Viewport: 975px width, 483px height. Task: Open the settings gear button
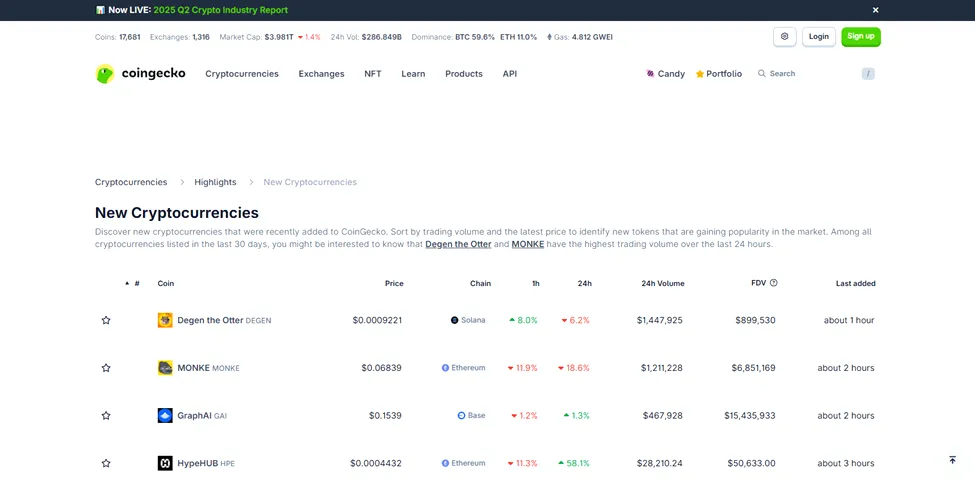tap(785, 37)
